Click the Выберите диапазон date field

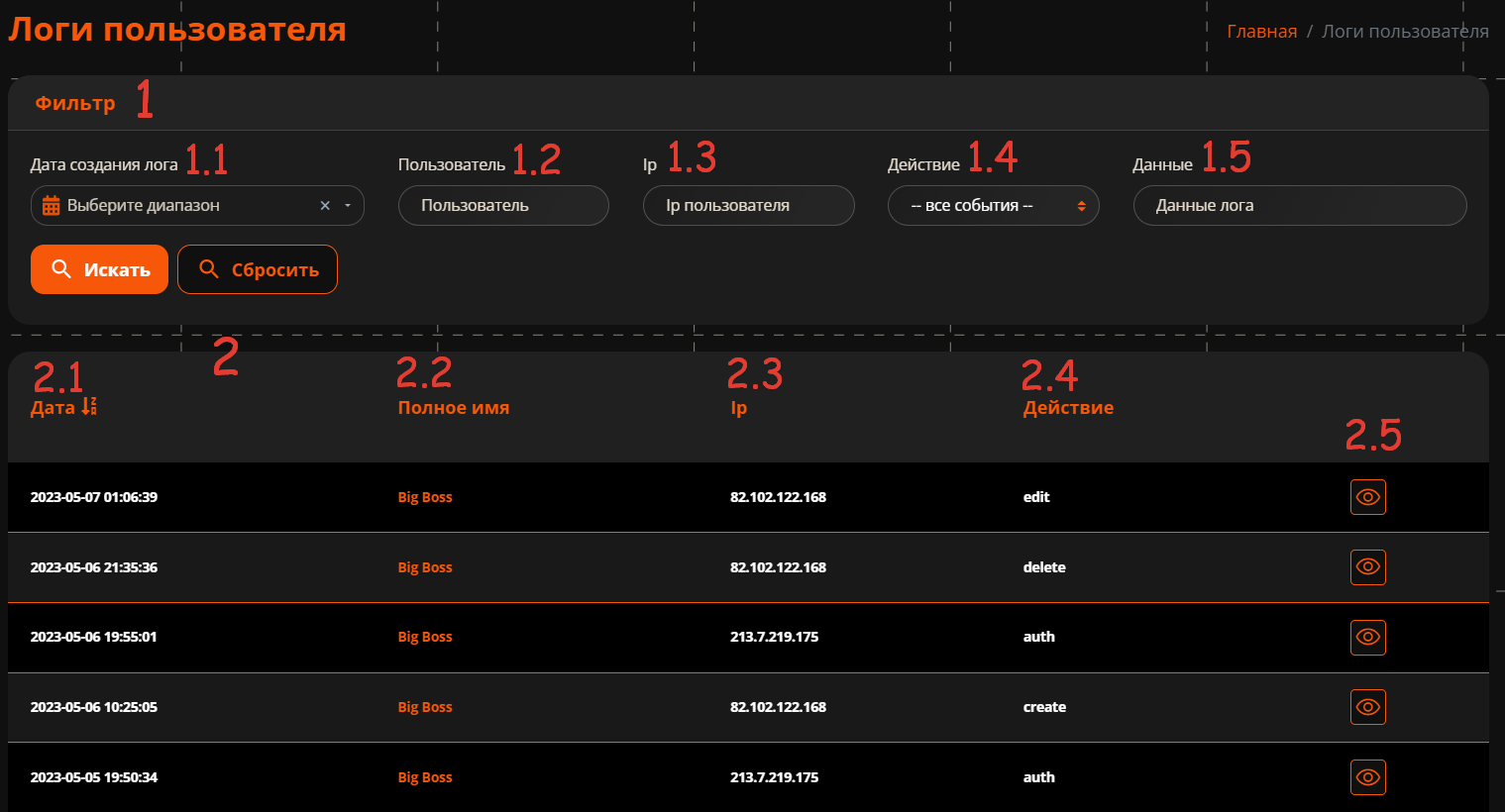(x=197, y=206)
